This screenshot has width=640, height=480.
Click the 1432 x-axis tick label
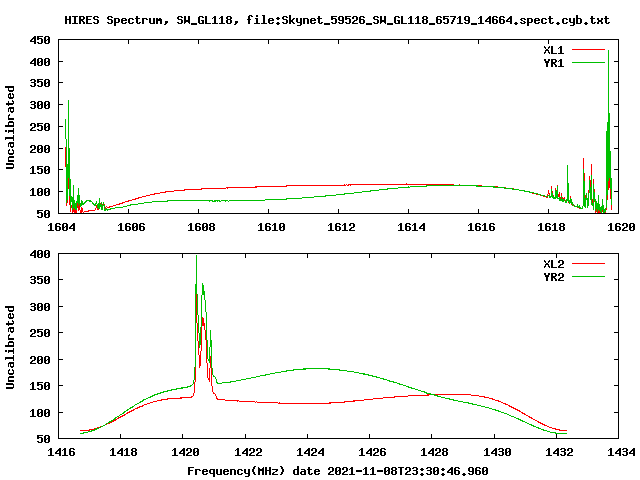pos(559,452)
